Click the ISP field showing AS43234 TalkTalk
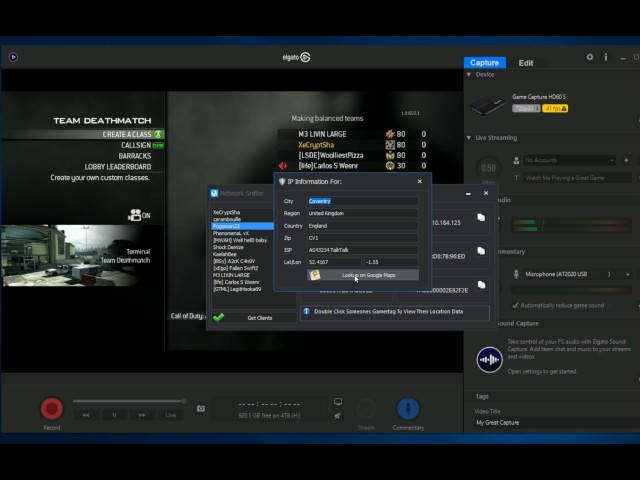 pyautogui.click(x=362, y=250)
